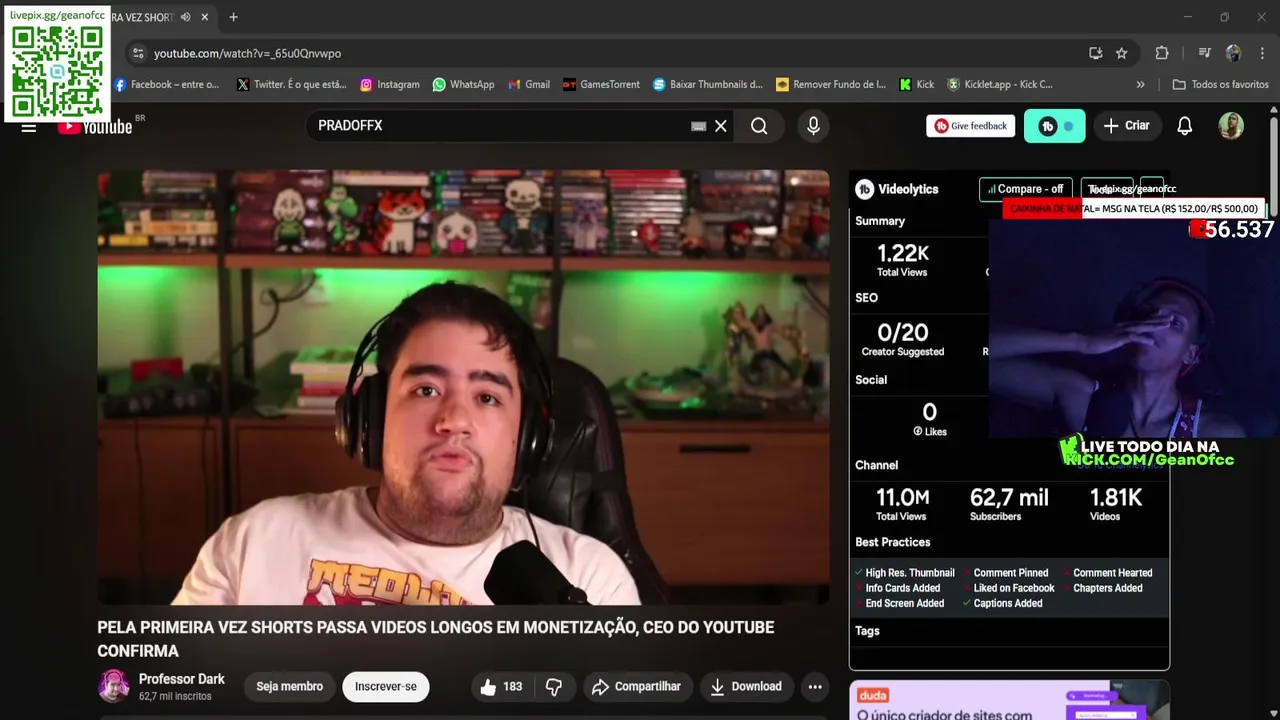Click the 1.22K Total Views value

(x=902, y=254)
